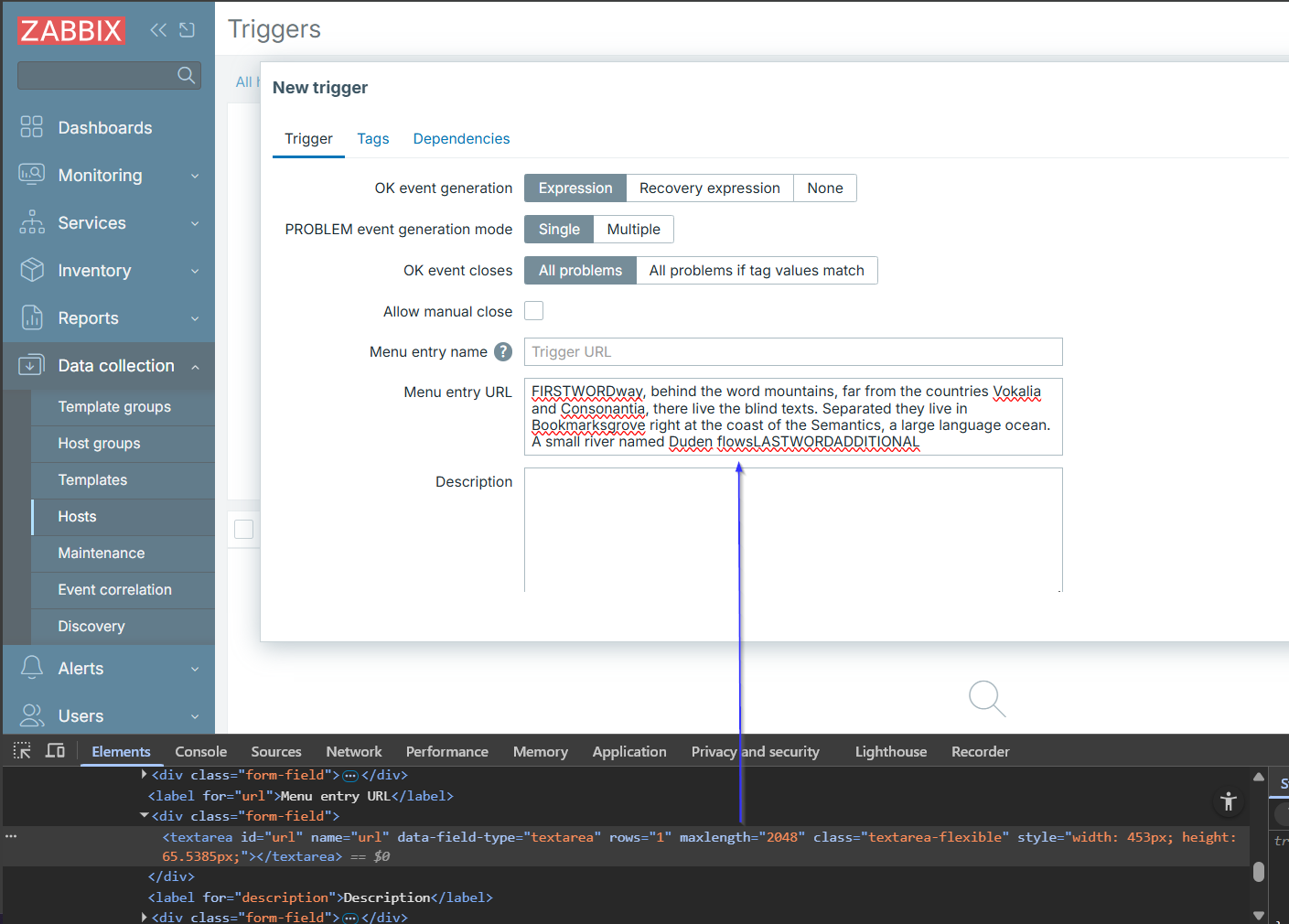
Task: Select Multiple PROBLEM event generation mode
Action: [x=633, y=230]
